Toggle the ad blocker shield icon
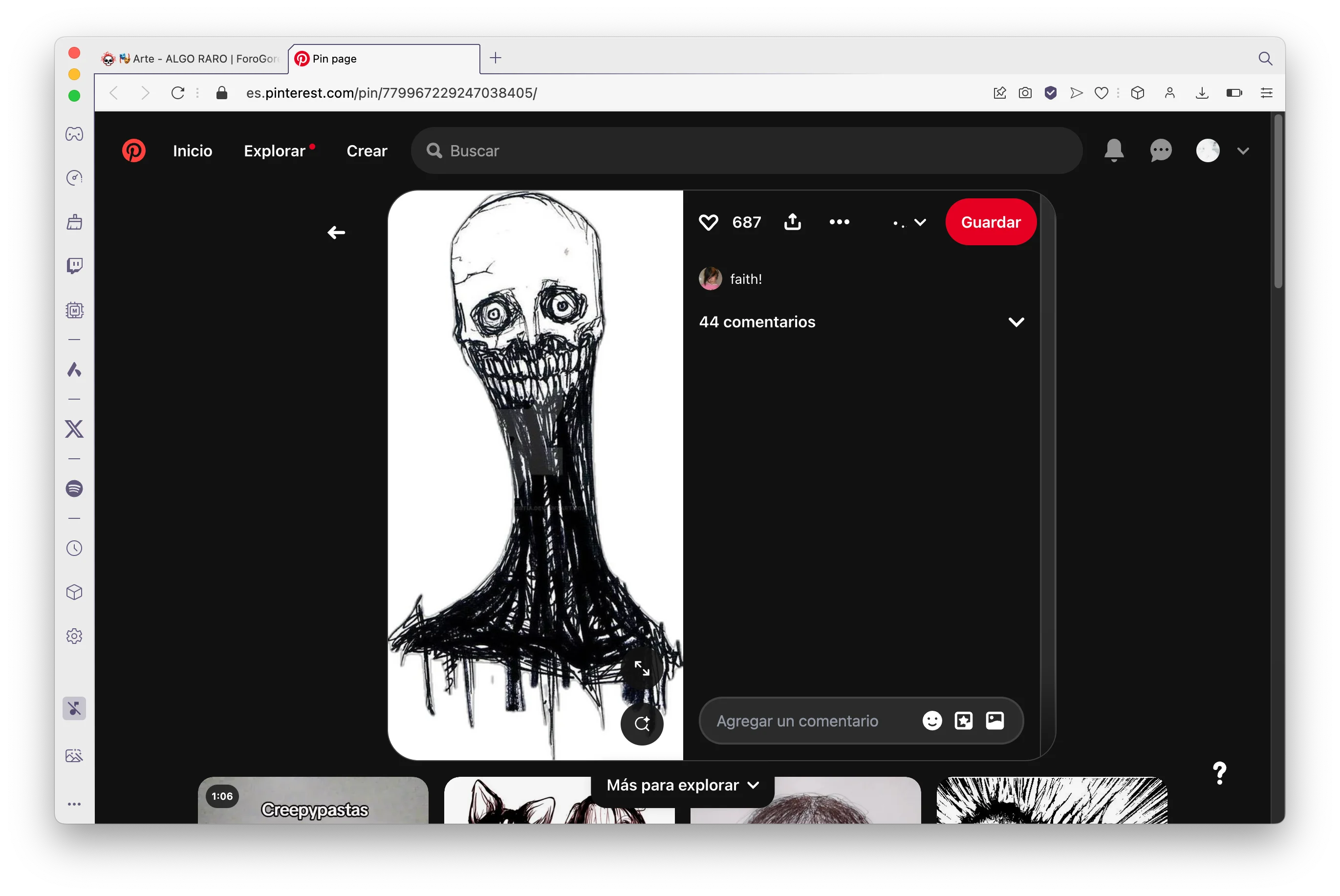1340x896 pixels. [x=1050, y=92]
